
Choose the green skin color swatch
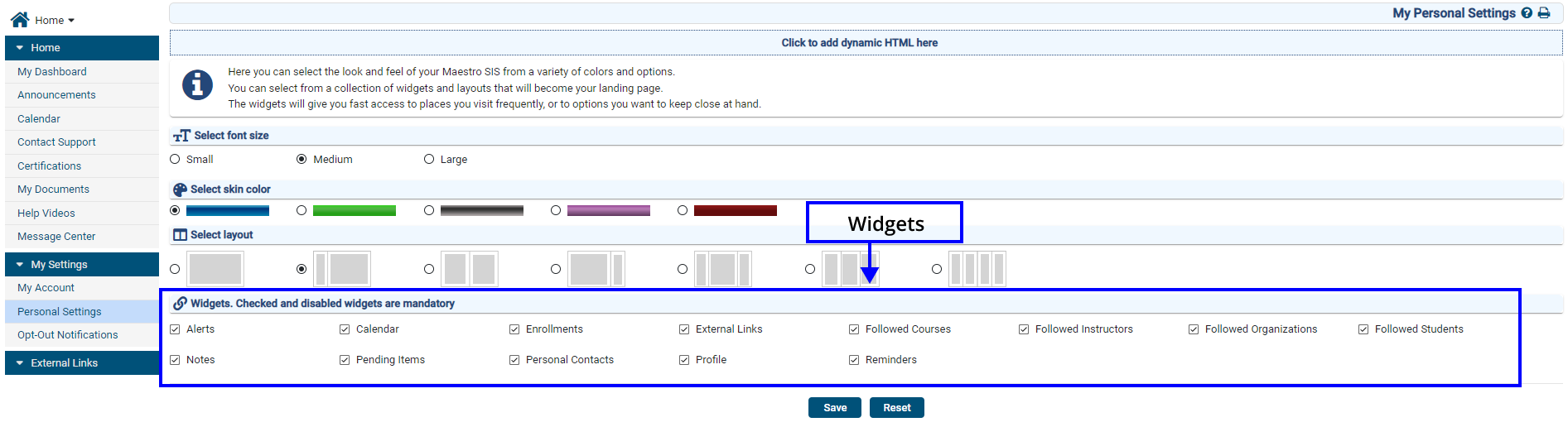point(354,211)
